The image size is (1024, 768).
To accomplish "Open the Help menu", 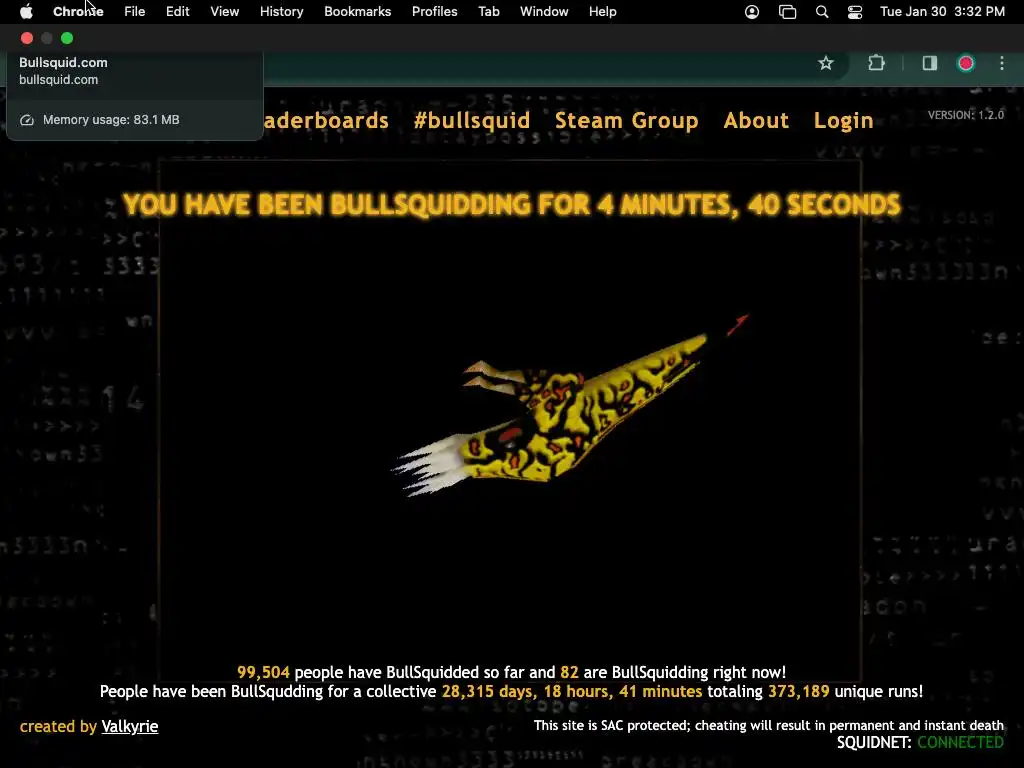I will click(x=602, y=12).
